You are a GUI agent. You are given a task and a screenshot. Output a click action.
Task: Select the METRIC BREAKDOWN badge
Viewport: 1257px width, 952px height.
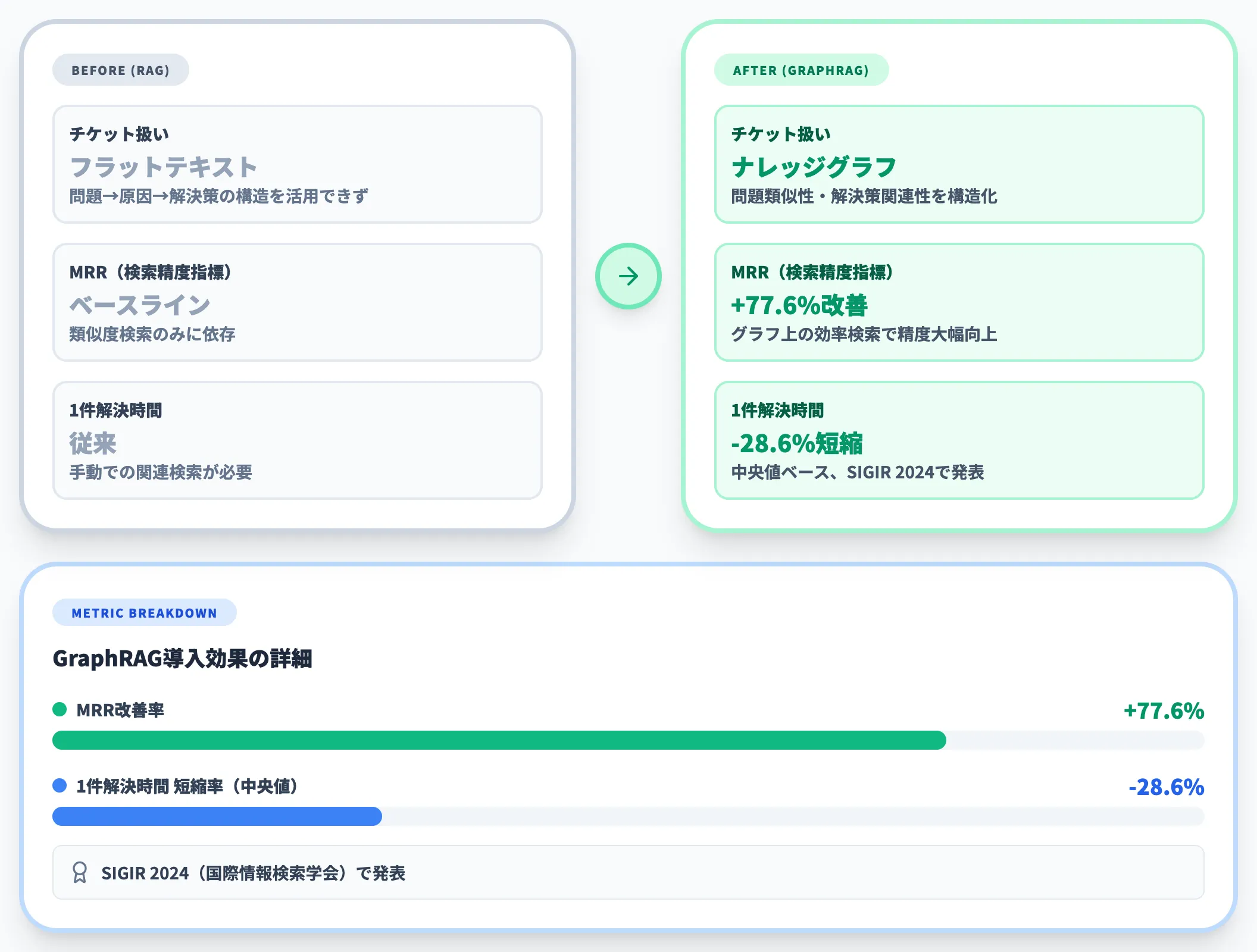145,613
